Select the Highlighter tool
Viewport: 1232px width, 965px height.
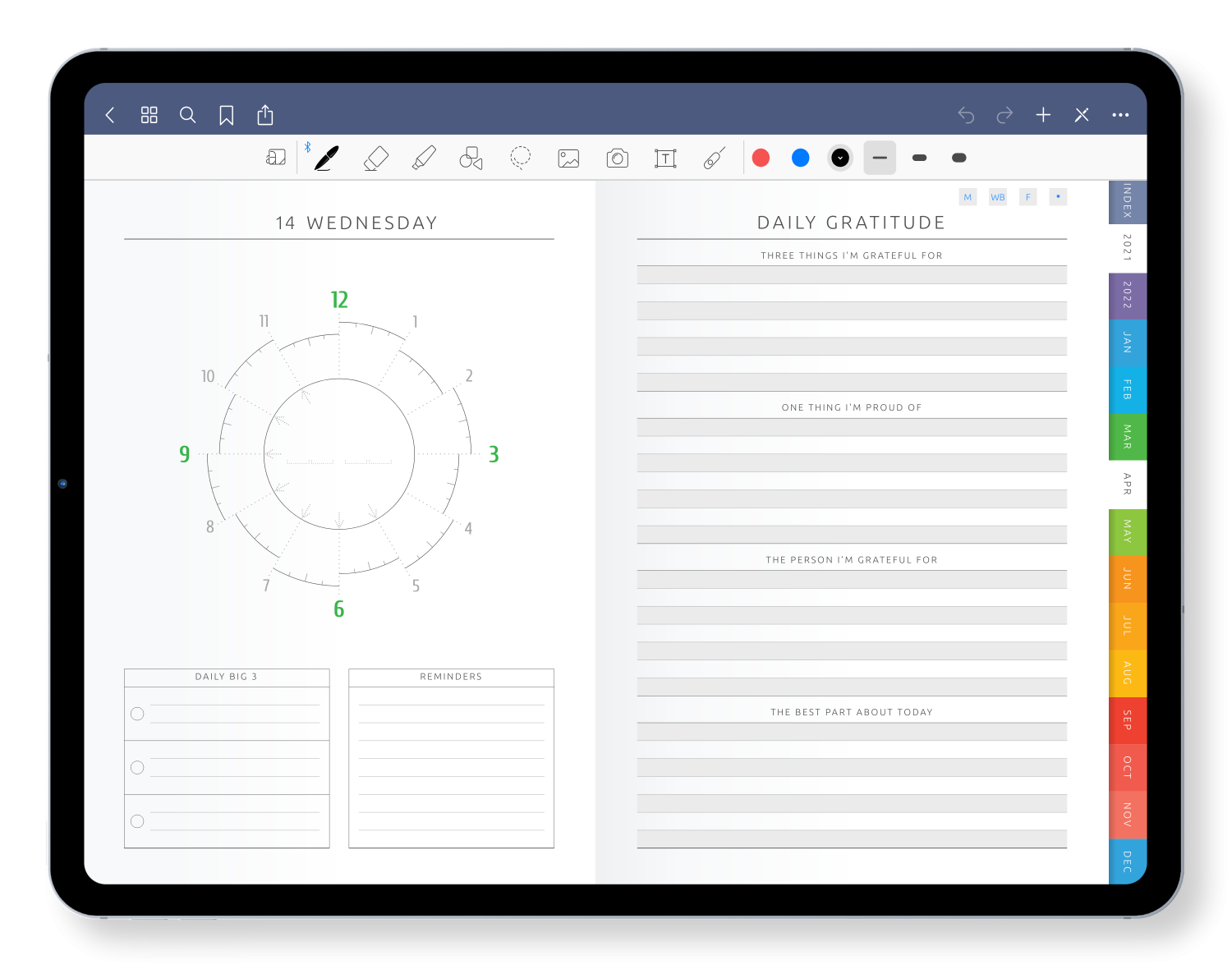point(424,158)
